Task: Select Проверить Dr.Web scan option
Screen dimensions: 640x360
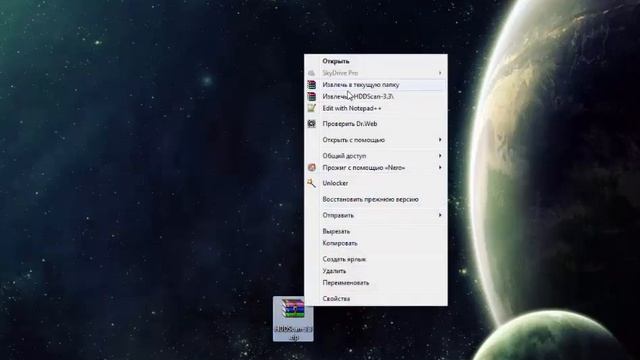Action: point(376,124)
